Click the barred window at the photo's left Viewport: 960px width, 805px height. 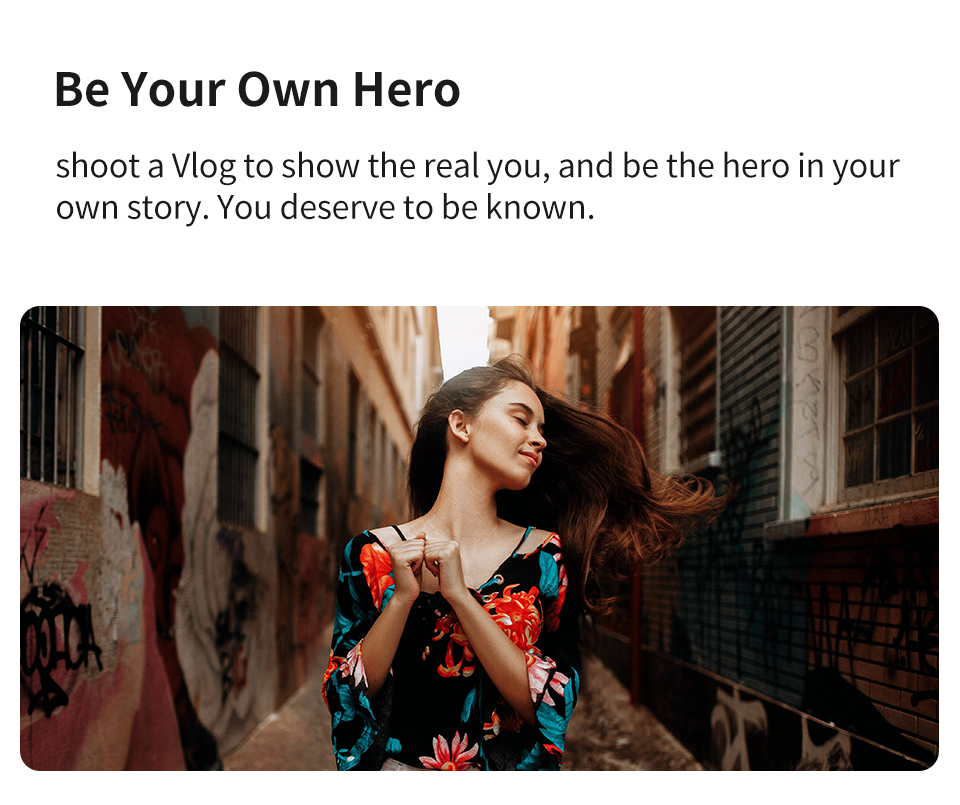(x=52, y=397)
